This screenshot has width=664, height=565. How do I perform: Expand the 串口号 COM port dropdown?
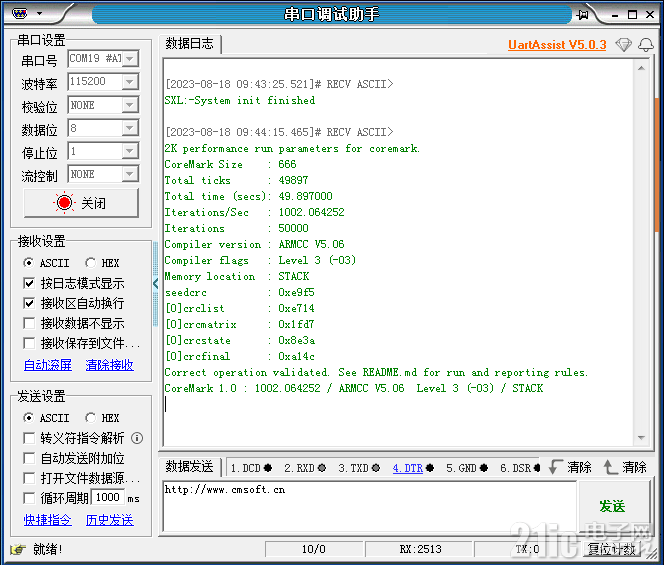click(130, 58)
